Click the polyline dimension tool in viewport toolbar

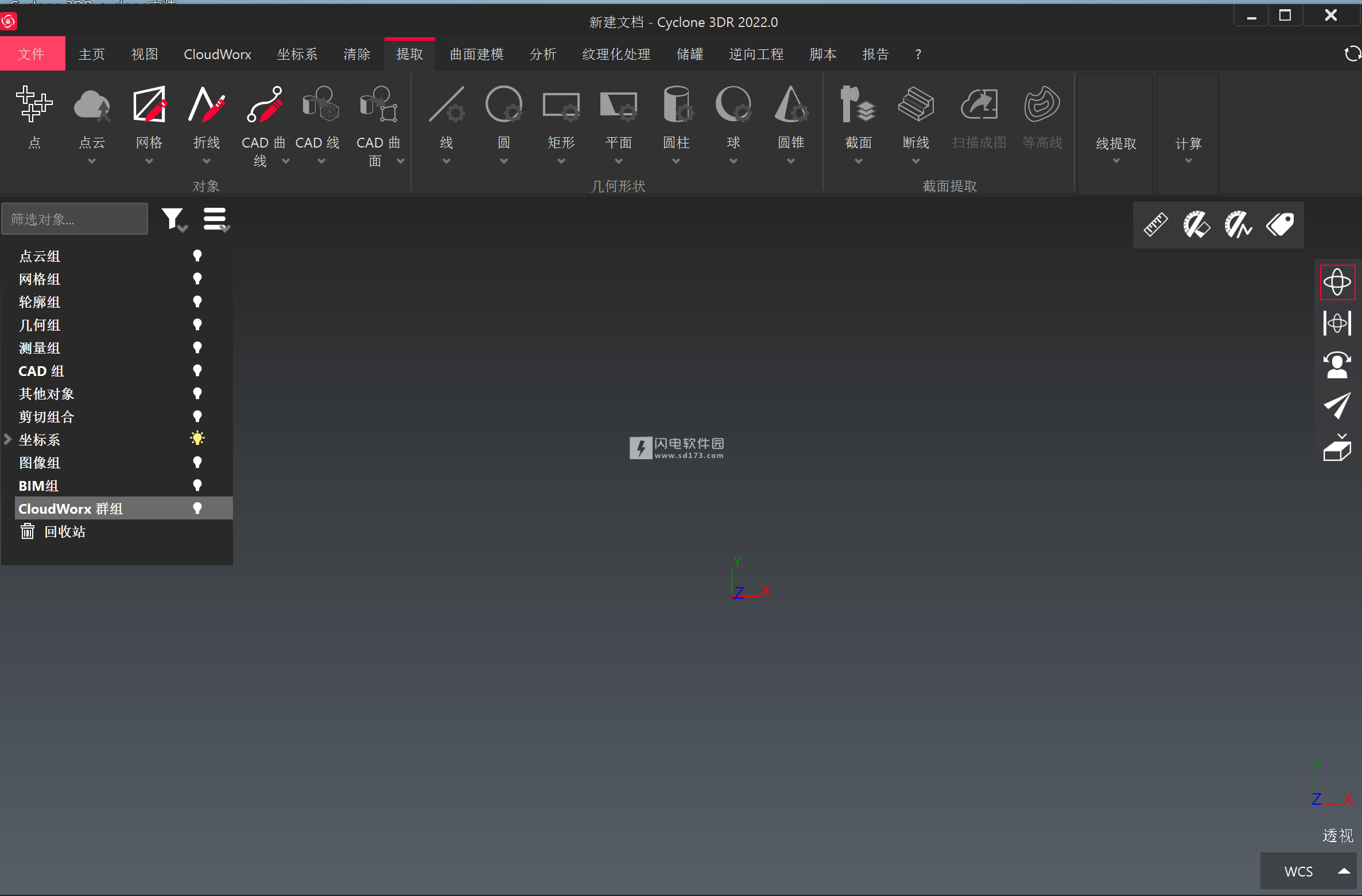coord(1238,224)
